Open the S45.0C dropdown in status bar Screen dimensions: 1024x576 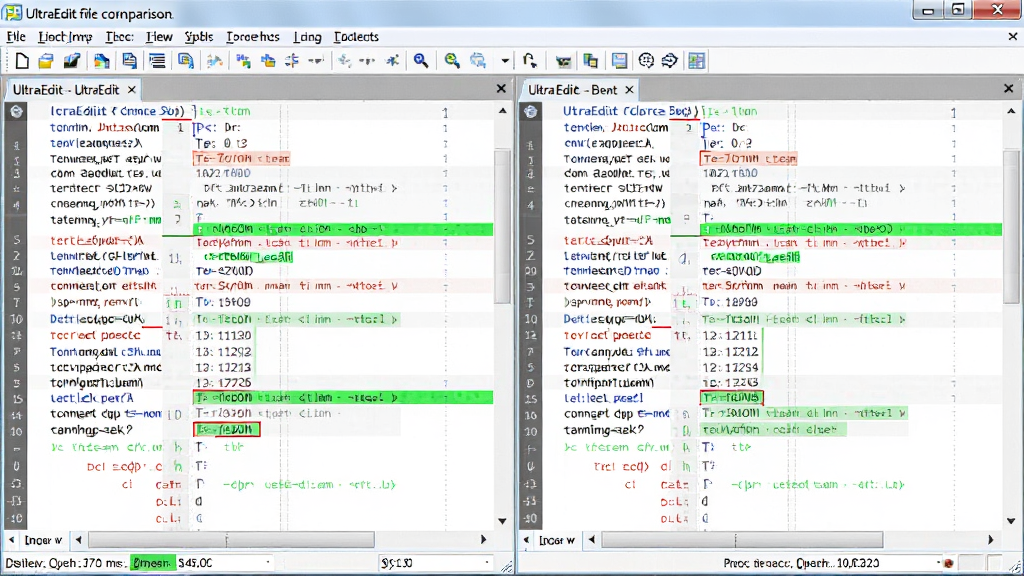coord(268,562)
